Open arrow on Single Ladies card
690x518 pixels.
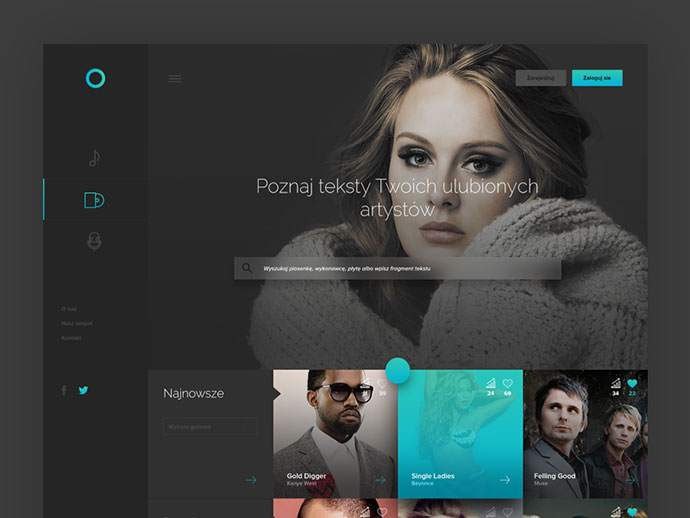click(x=505, y=480)
